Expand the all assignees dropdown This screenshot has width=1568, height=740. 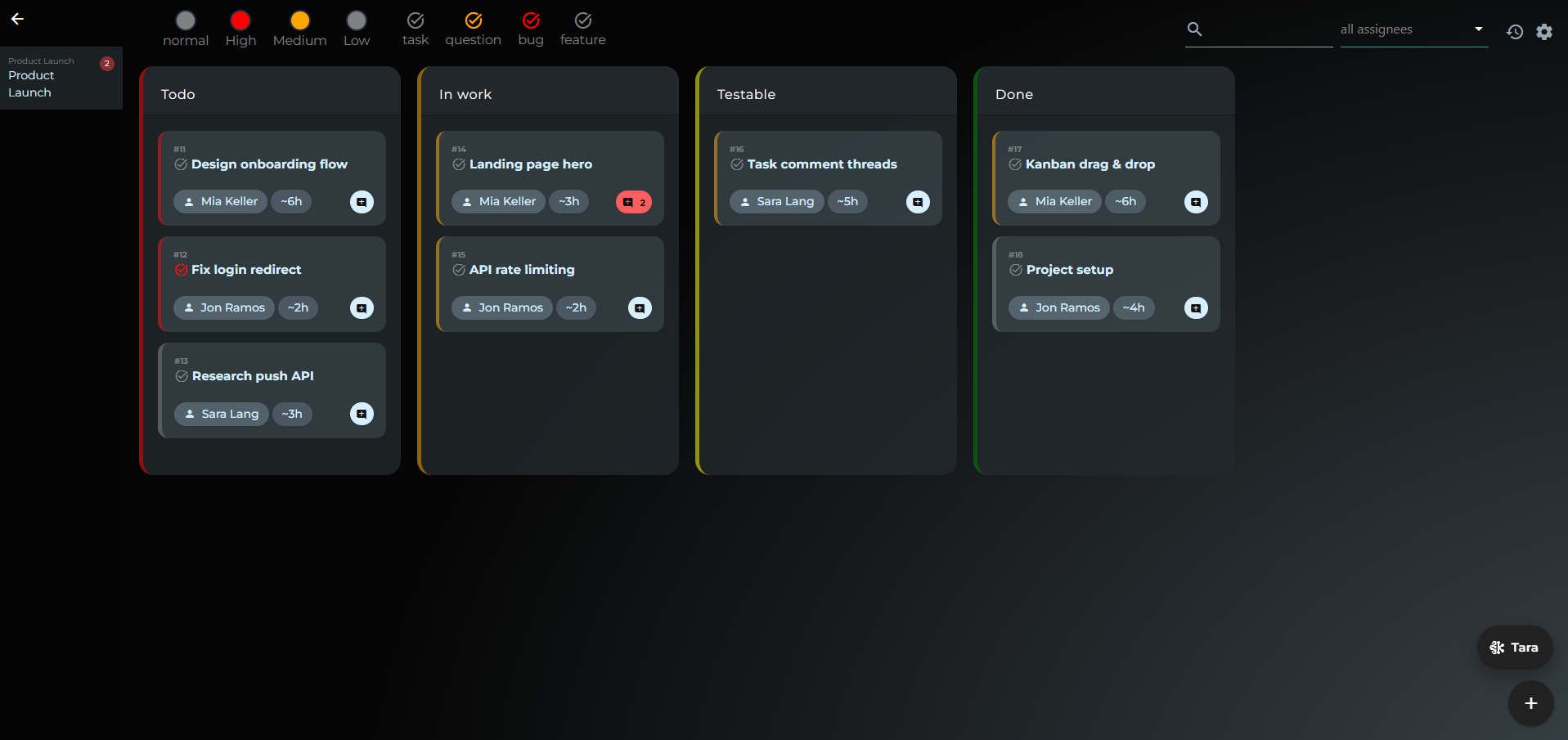pos(1414,29)
